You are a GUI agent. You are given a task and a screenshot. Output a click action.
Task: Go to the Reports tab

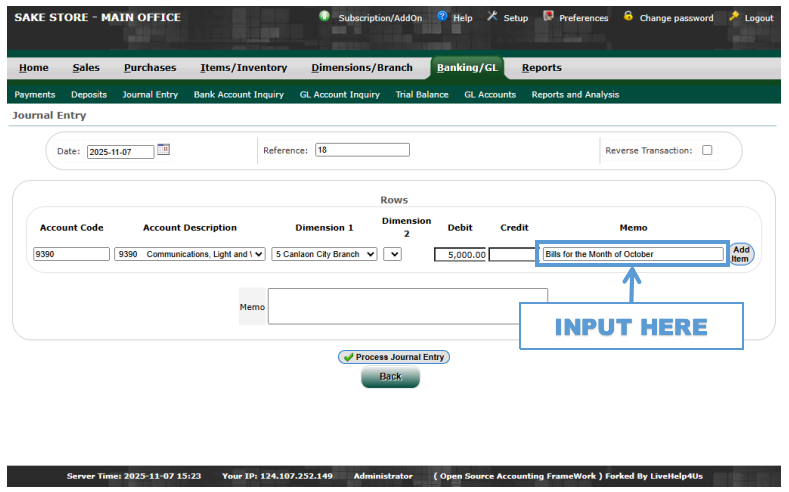click(x=541, y=68)
